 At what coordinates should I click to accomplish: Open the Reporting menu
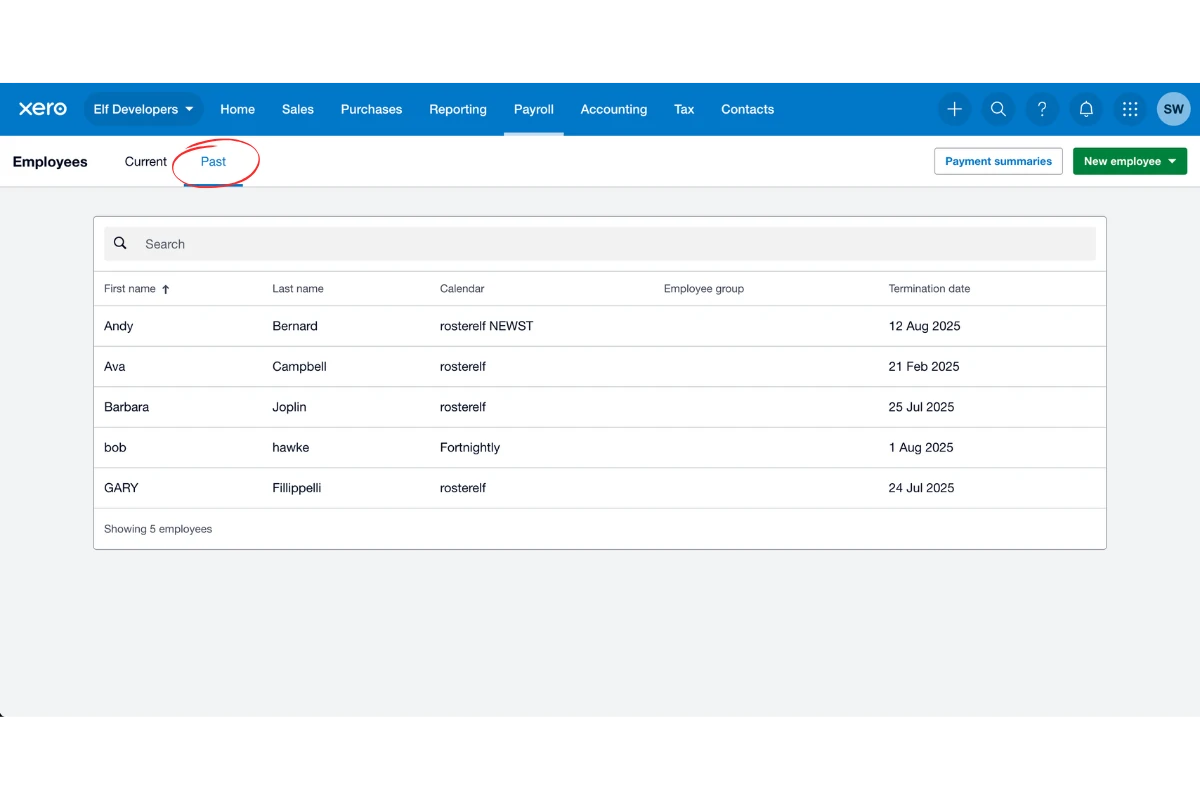click(x=458, y=109)
